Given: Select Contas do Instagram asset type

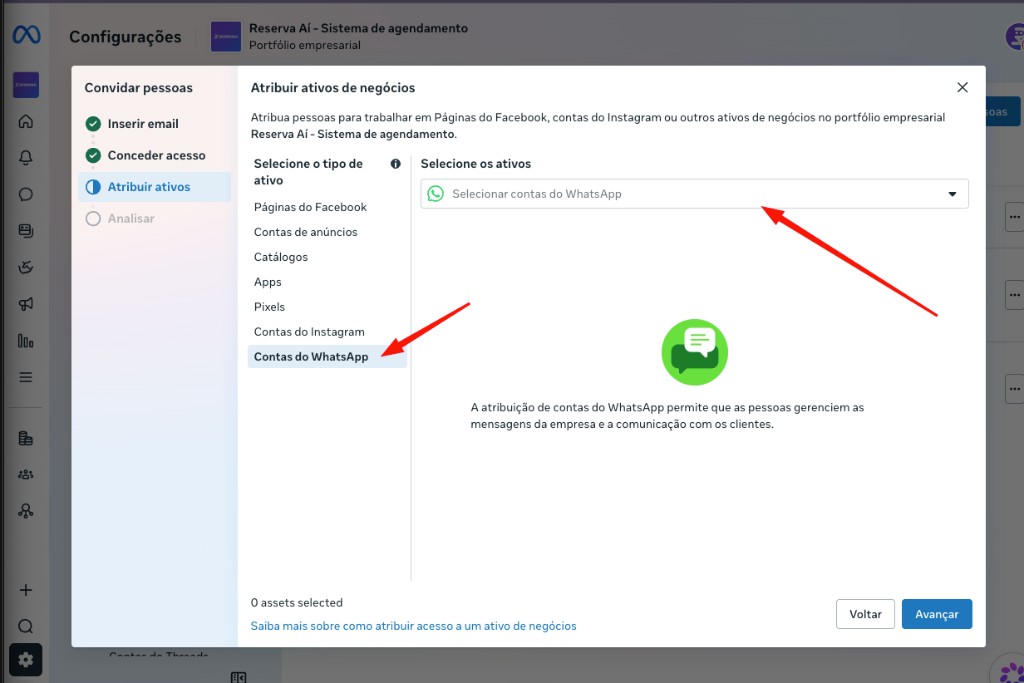Looking at the screenshot, I should pos(309,332).
